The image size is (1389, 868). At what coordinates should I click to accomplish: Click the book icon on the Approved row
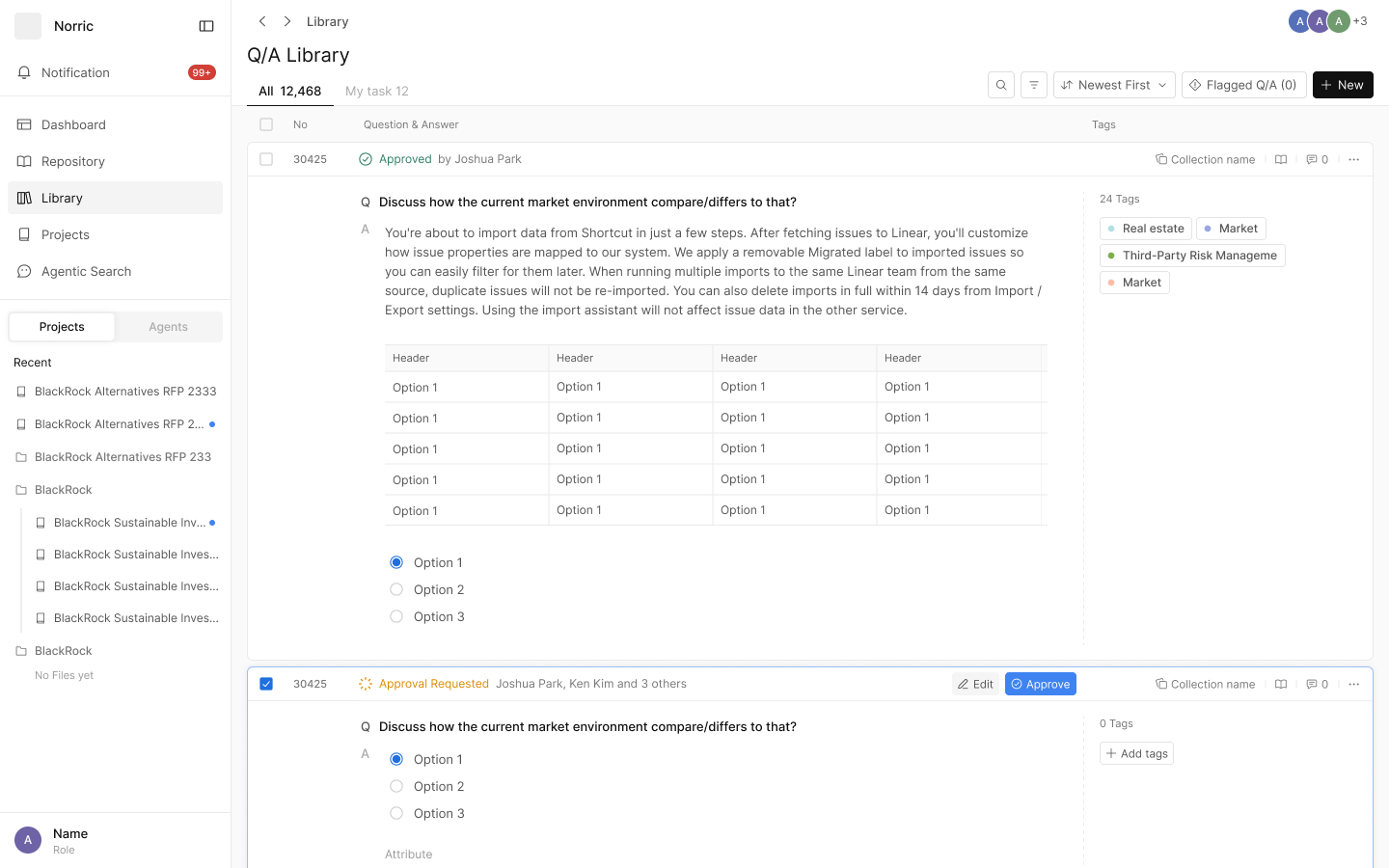[x=1281, y=159]
